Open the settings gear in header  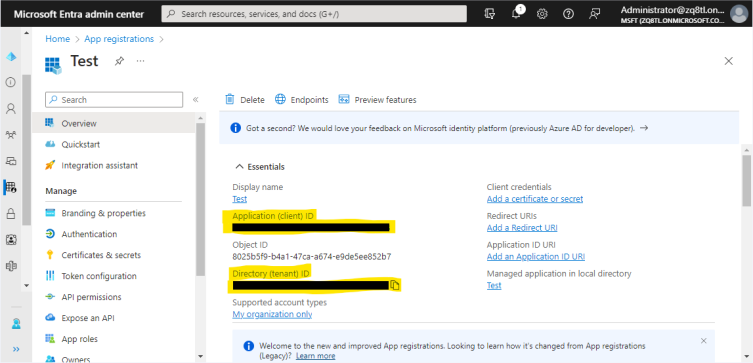click(x=542, y=14)
